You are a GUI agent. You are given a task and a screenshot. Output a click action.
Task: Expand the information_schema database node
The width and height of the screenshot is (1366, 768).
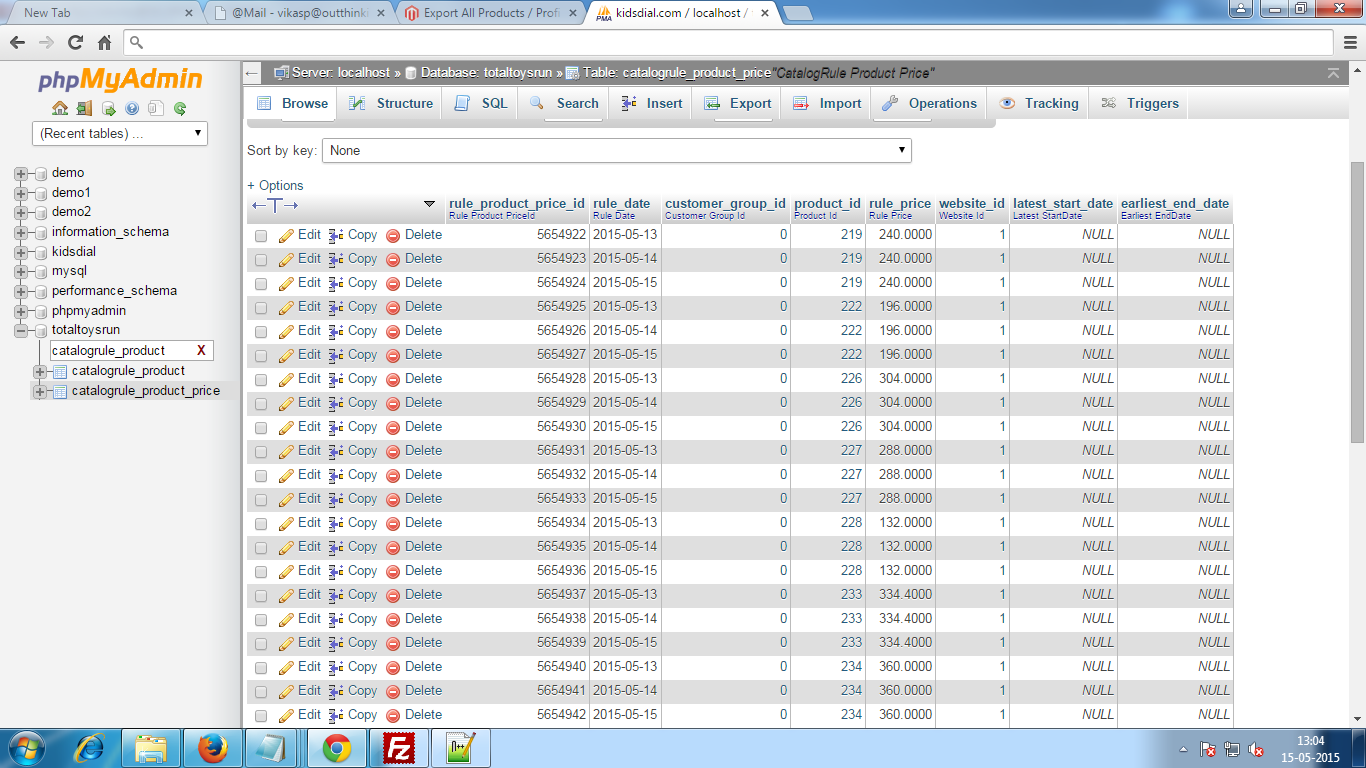(21, 232)
